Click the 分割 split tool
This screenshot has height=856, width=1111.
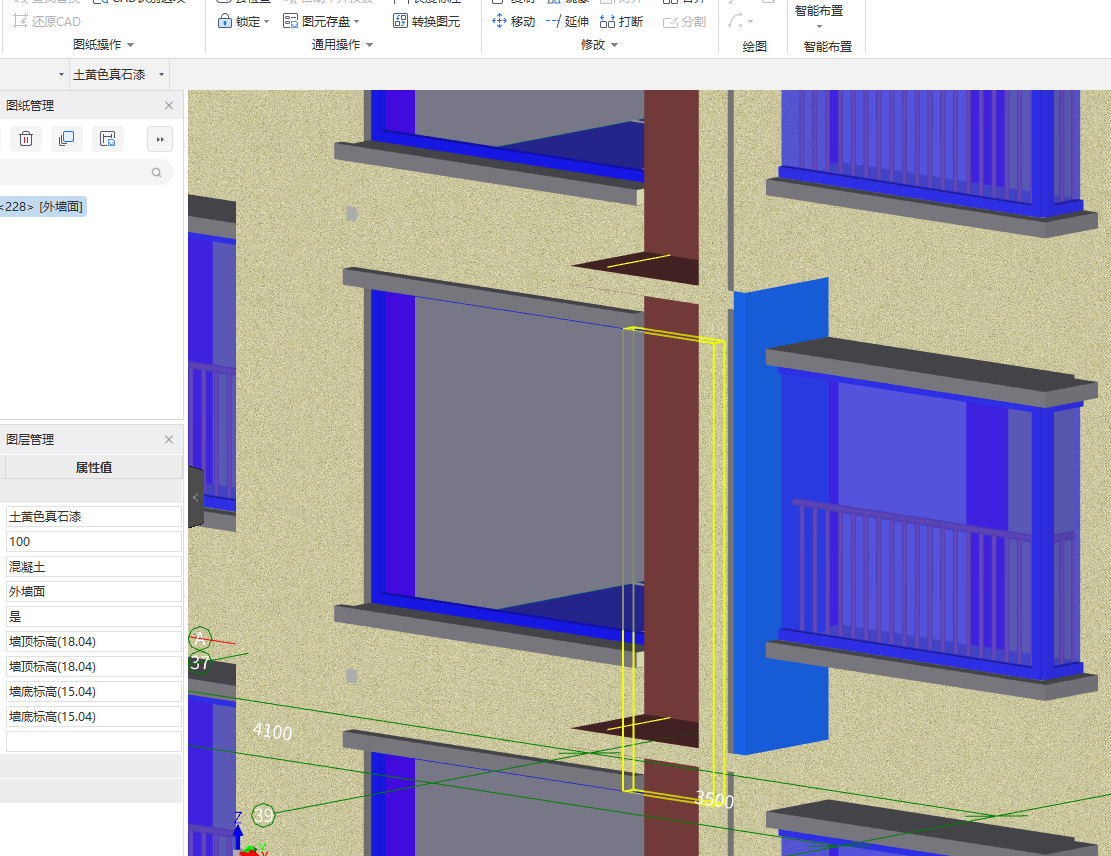684,21
